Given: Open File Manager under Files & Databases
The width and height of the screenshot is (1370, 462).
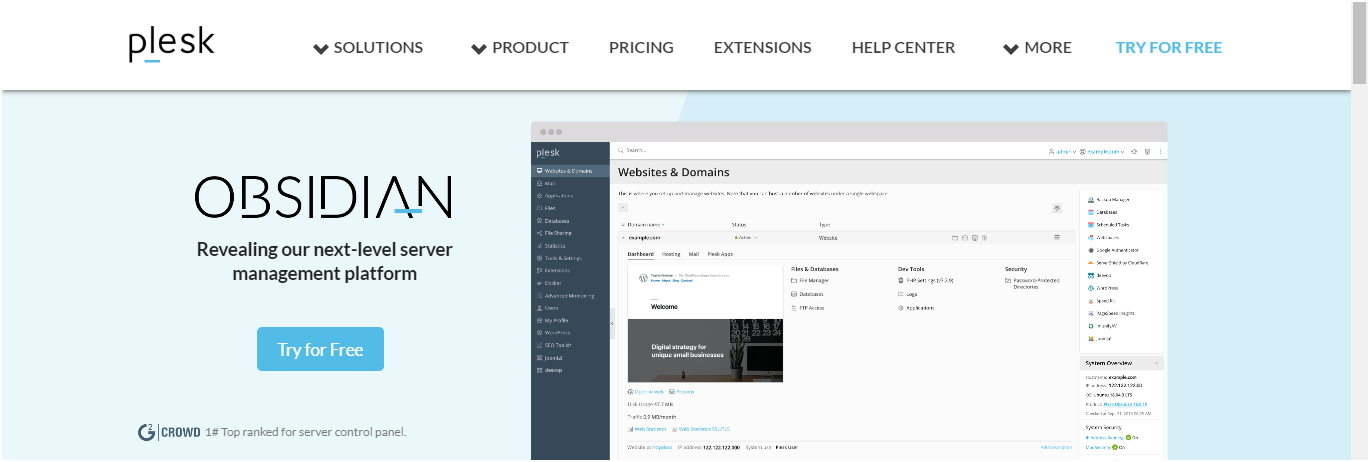Looking at the screenshot, I should pos(810,281).
